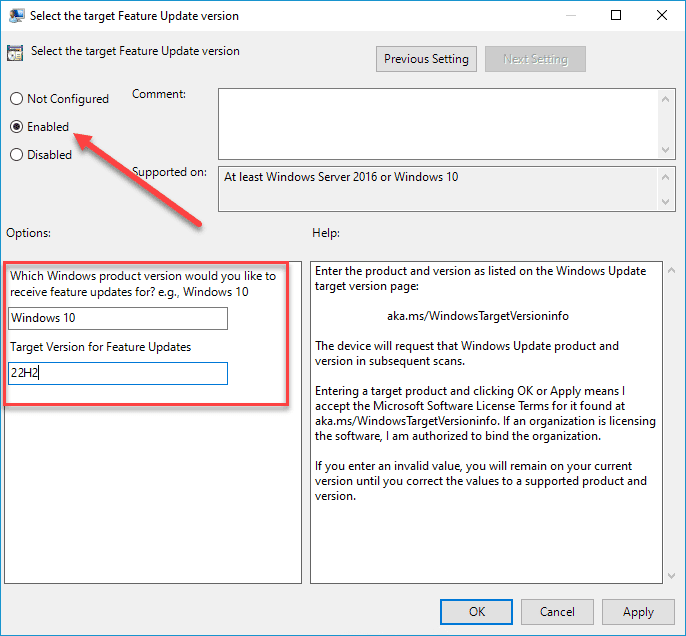Click the policy icon in the title bar
Viewport: 686px width, 636px height.
[17, 16]
